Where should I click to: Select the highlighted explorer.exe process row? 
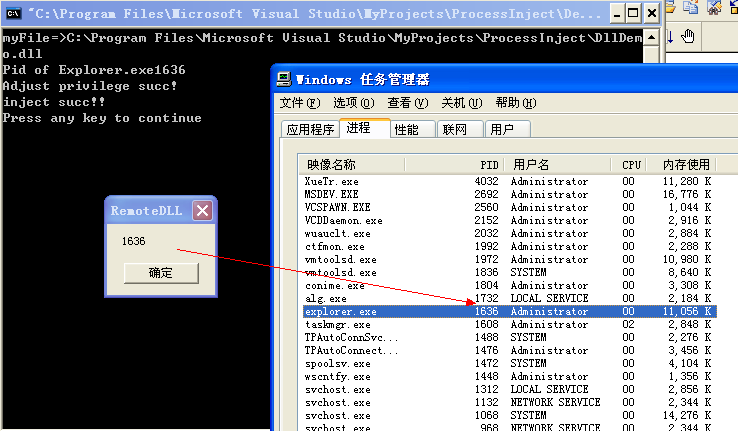[x=509, y=311]
